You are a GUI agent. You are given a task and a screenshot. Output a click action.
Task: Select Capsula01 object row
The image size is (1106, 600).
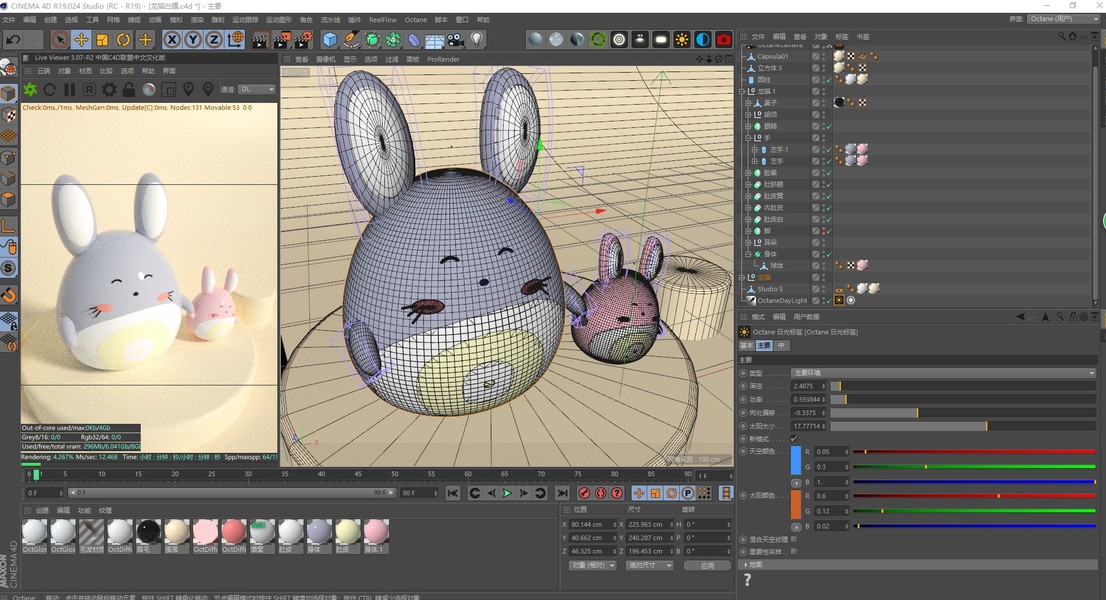[772, 56]
